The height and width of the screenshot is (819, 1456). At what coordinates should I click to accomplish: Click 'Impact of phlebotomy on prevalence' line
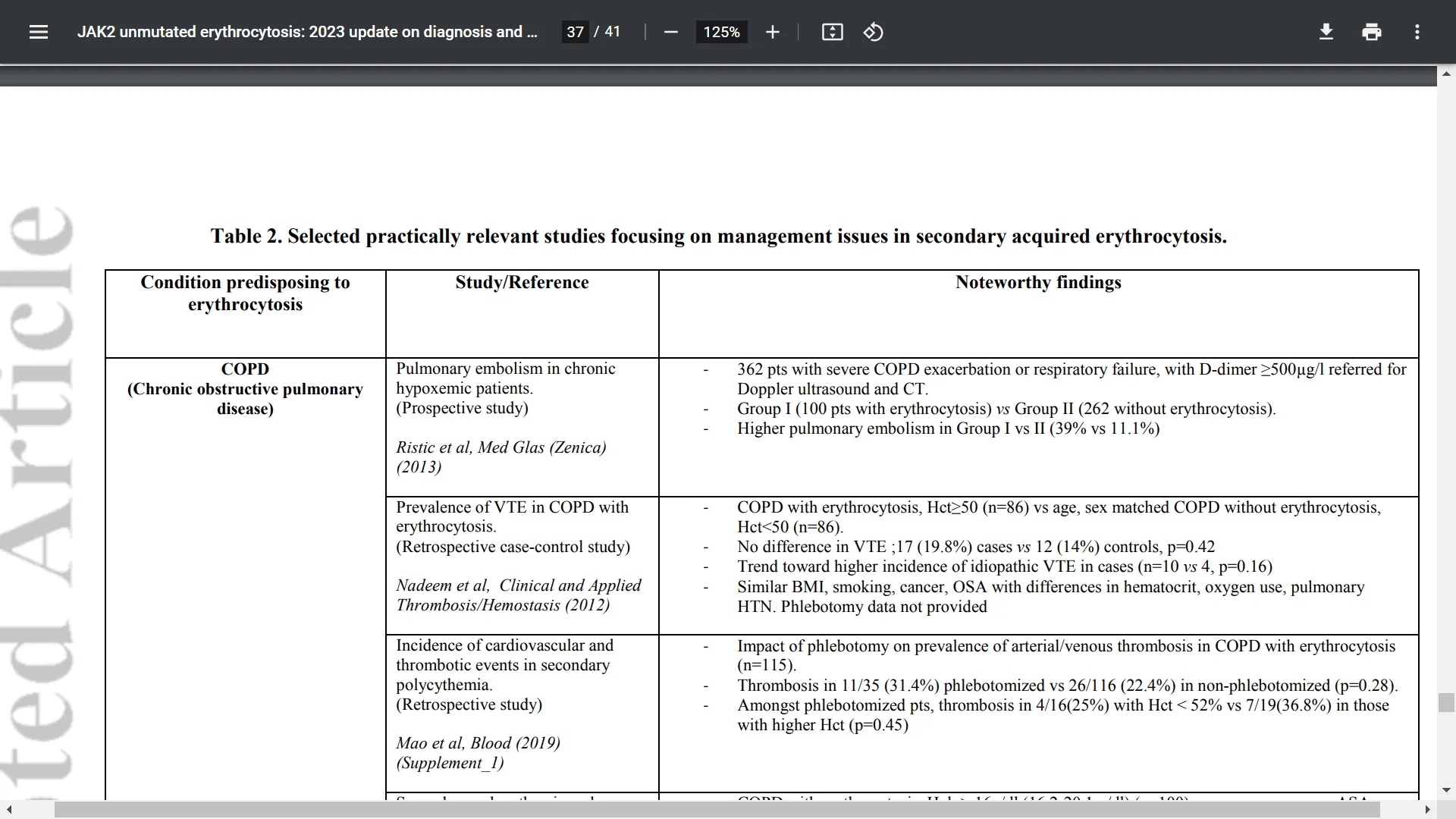[1065, 655]
